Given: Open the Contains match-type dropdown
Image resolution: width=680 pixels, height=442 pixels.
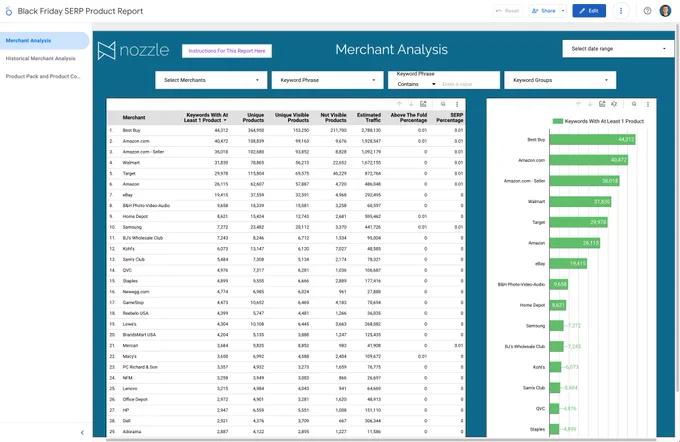Looking at the screenshot, I should pyautogui.click(x=416, y=84).
